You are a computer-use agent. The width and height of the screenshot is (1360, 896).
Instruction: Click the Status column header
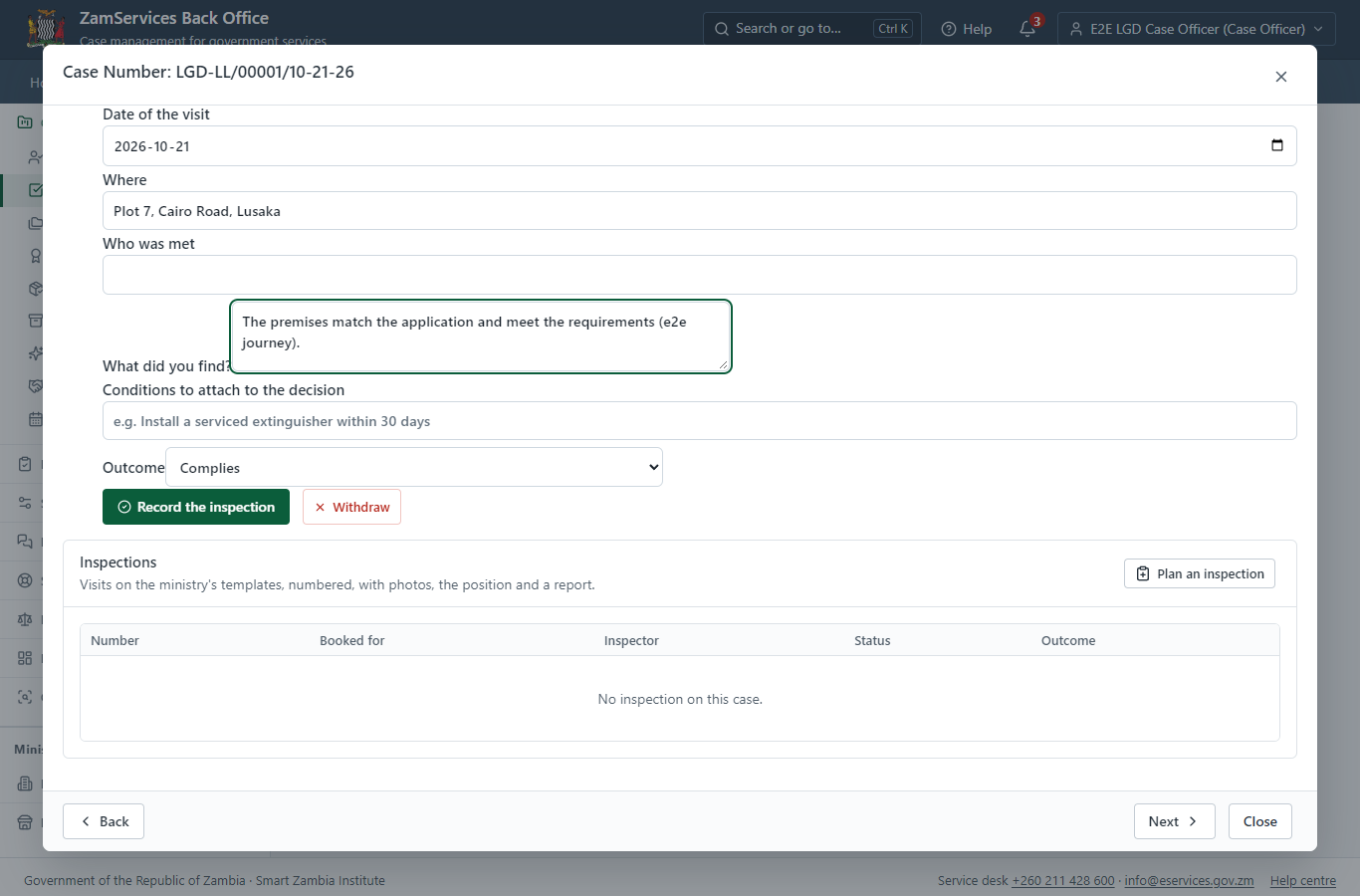pyautogui.click(x=872, y=640)
